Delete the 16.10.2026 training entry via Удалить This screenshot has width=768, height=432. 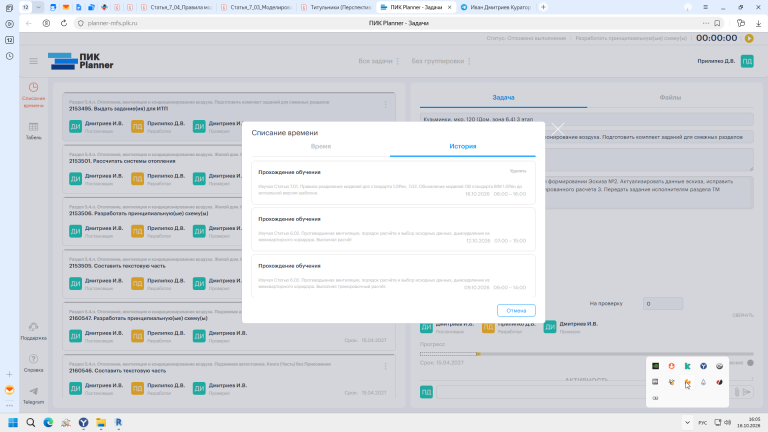(518, 171)
